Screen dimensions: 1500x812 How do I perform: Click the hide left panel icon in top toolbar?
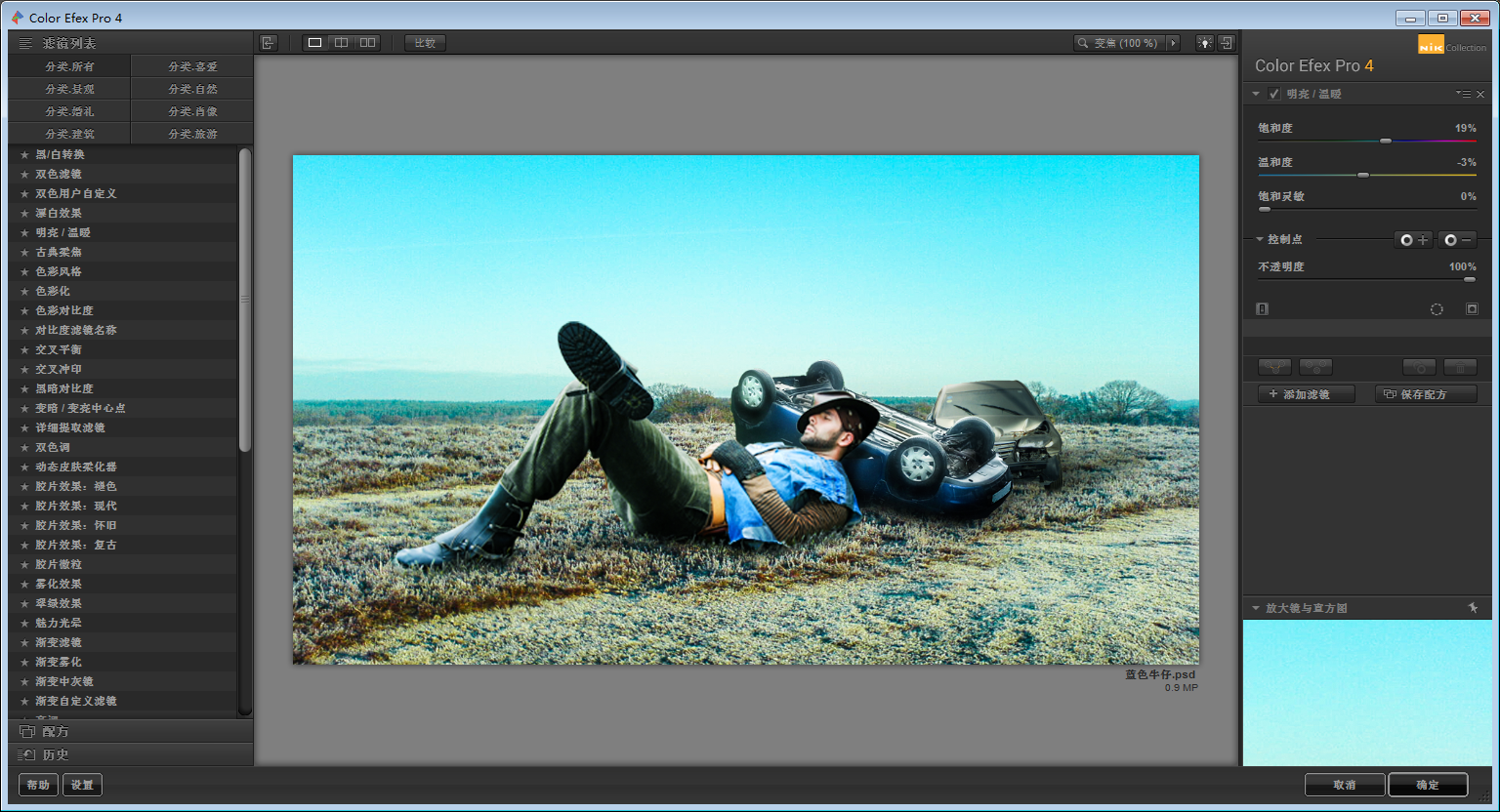pyautogui.click(x=269, y=43)
